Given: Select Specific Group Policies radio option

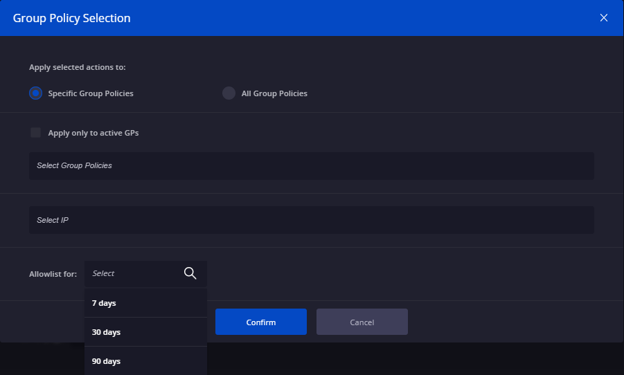Looking at the screenshot, I should [35, 93].
